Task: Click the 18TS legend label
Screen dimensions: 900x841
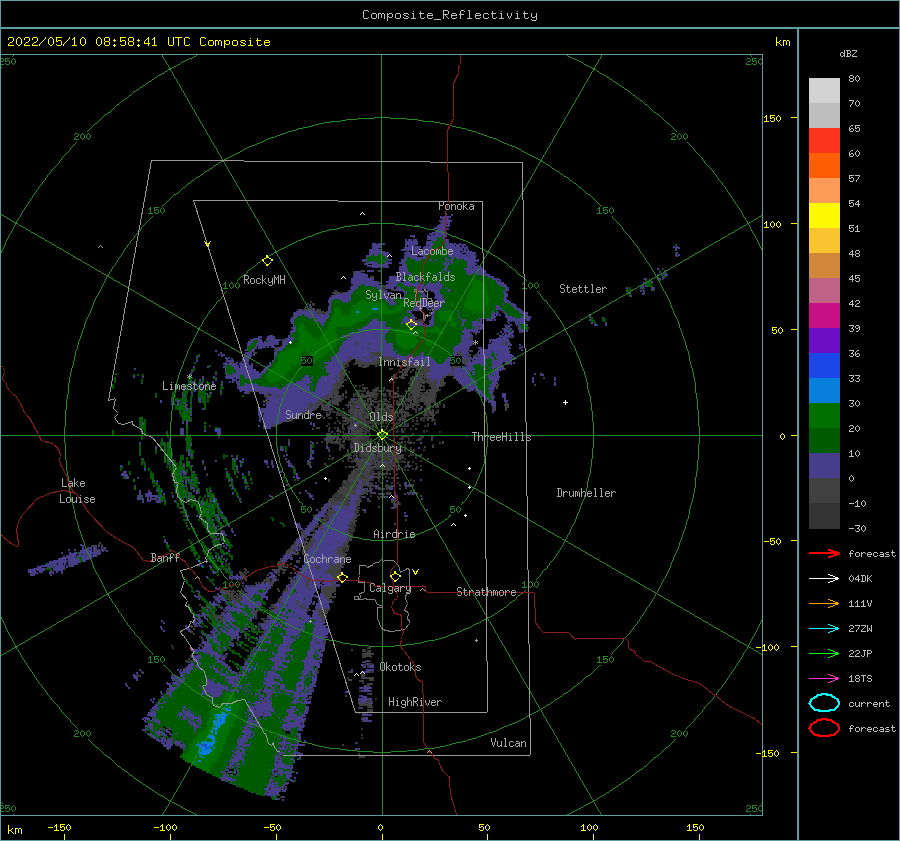Action: [x=860, y=679]
